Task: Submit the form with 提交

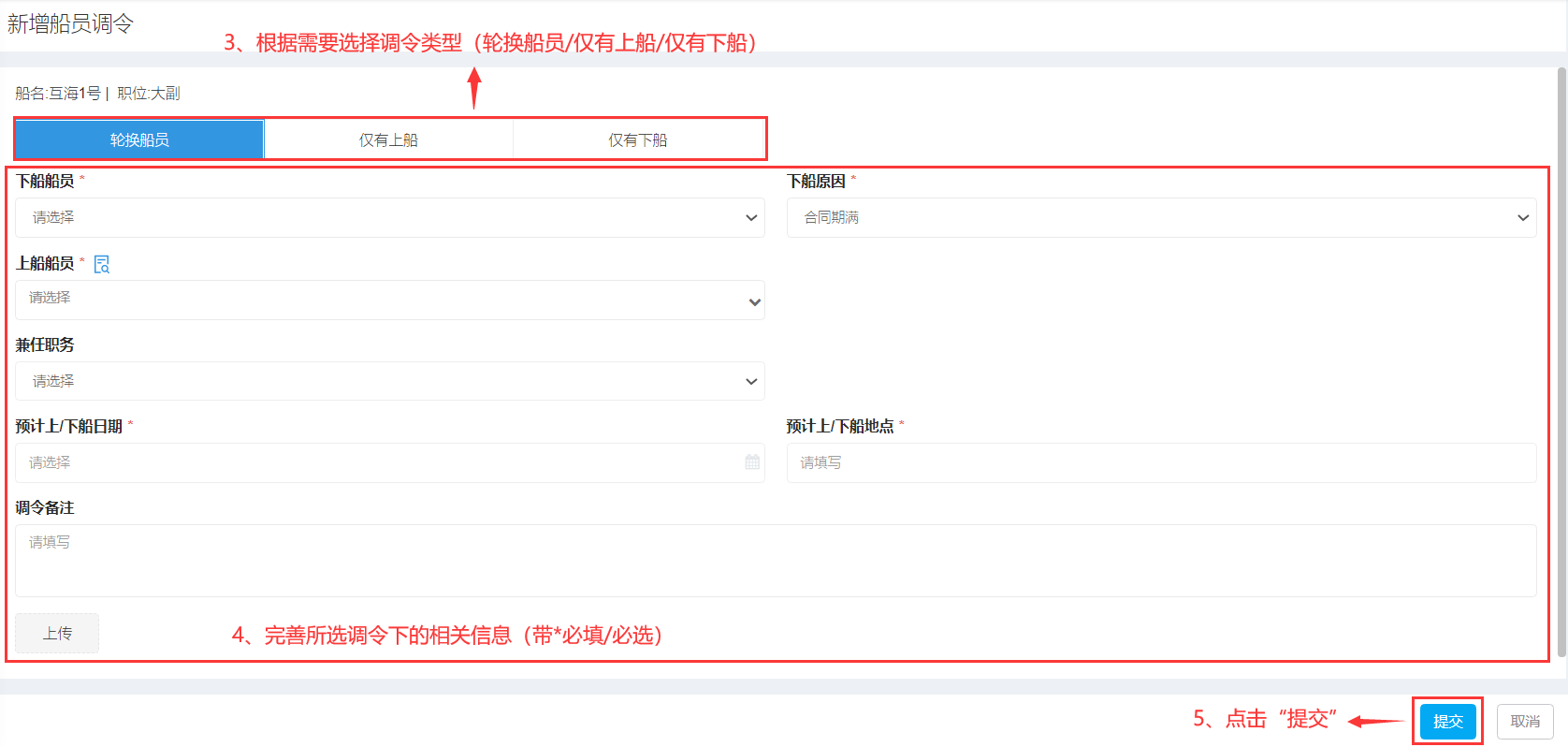Action: (1447, 722)
